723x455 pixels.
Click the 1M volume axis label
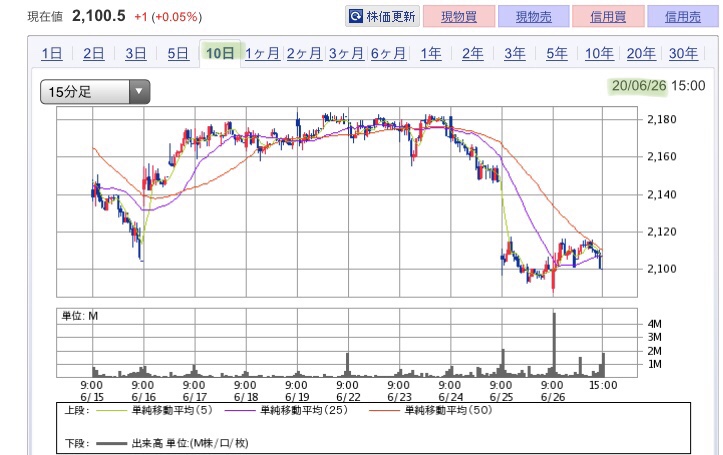point(655,364)
